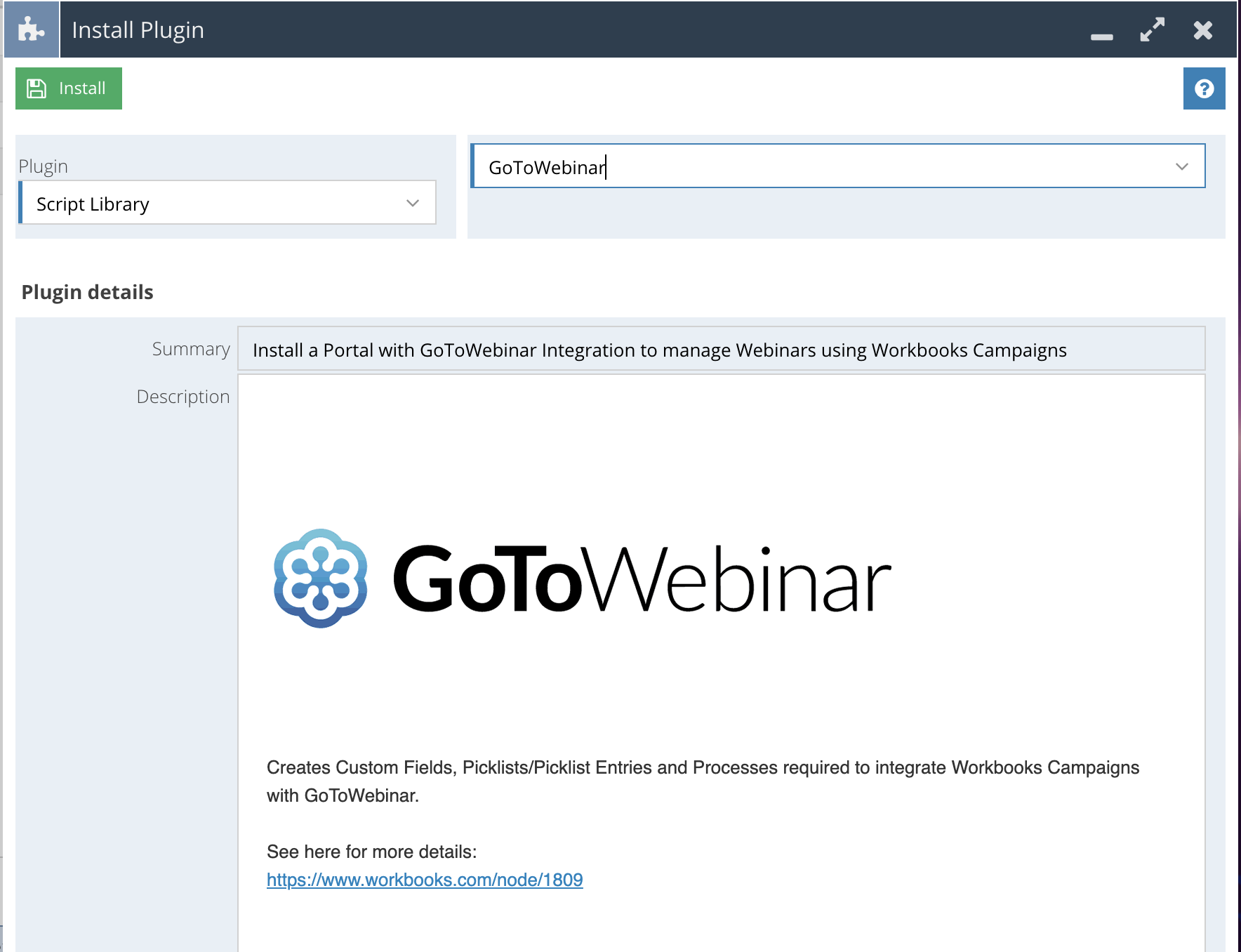Click the puzzle piece plugin icon
The image size is (1241, 952).
[x=32, y=29]
